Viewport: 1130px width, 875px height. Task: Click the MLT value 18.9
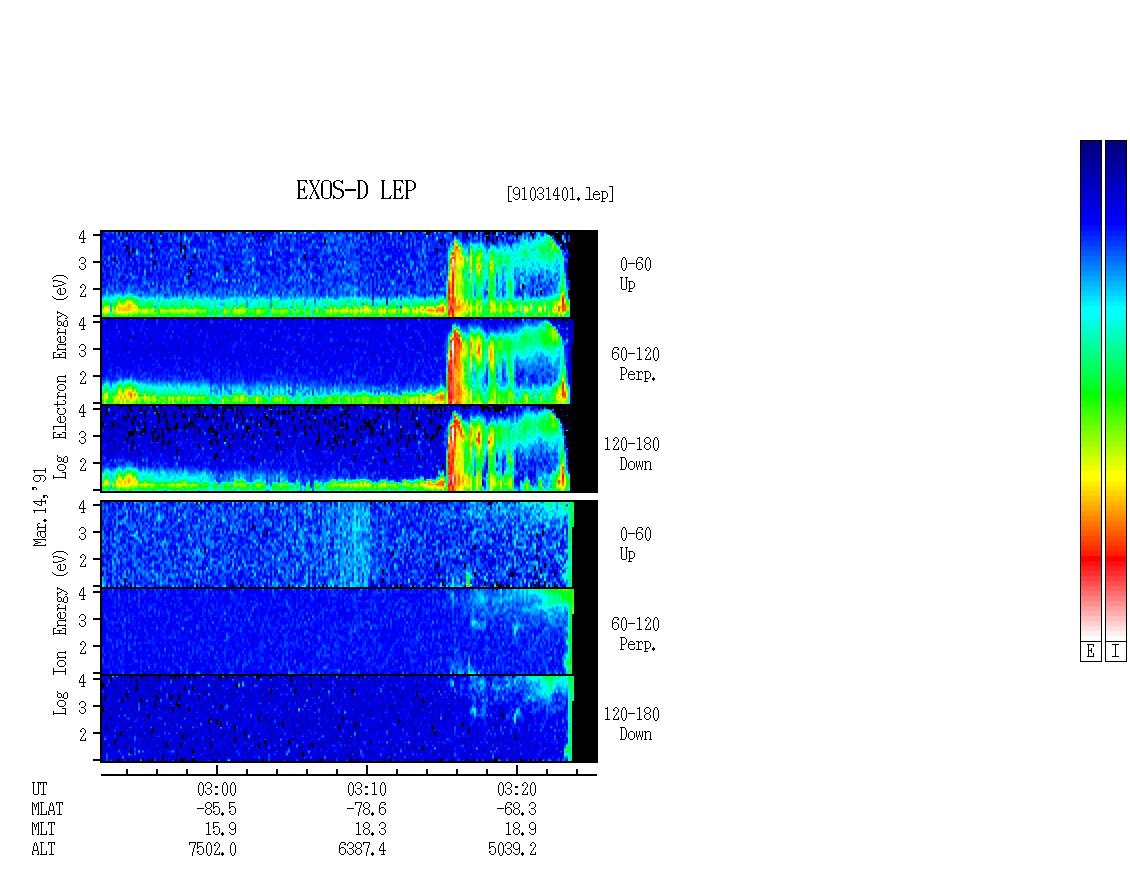coord(520,830)
